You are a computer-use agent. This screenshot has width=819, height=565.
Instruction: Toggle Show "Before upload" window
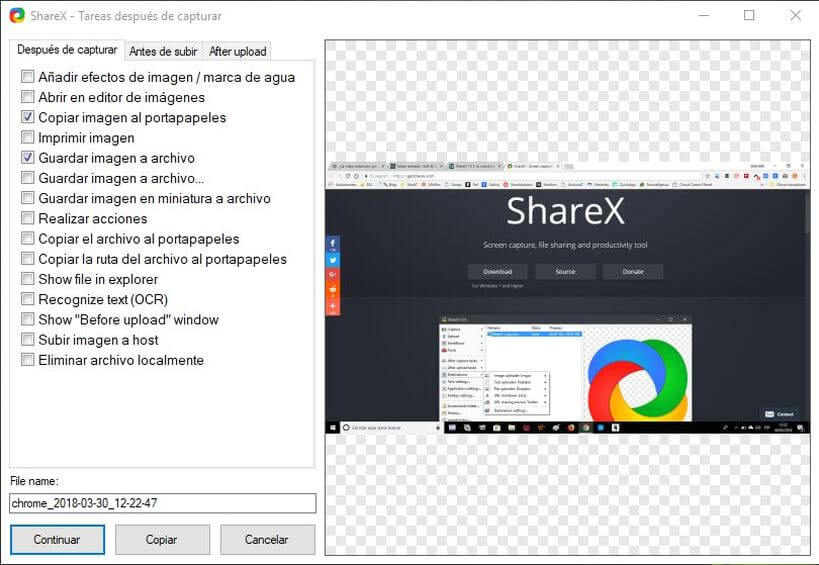coord(28,319)
